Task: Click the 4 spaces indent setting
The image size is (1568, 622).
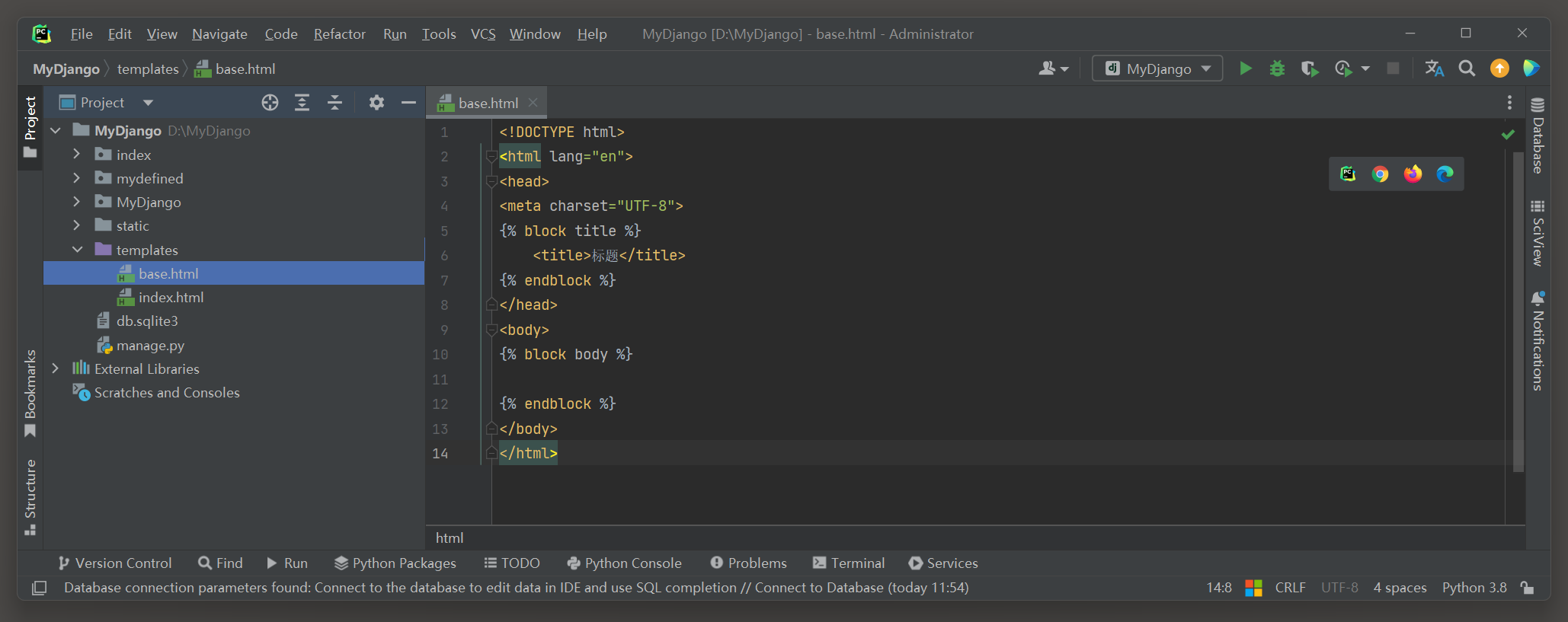Action: click(x=1400, y=588)
